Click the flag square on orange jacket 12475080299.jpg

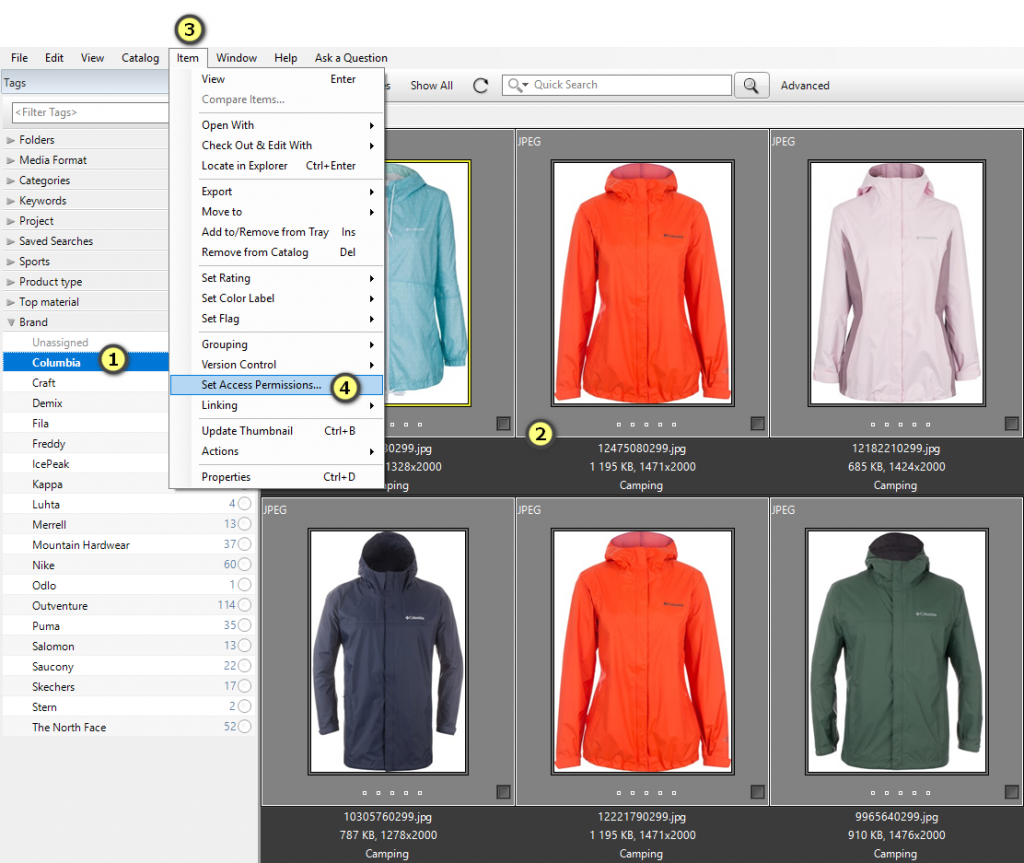click(758, 424)
